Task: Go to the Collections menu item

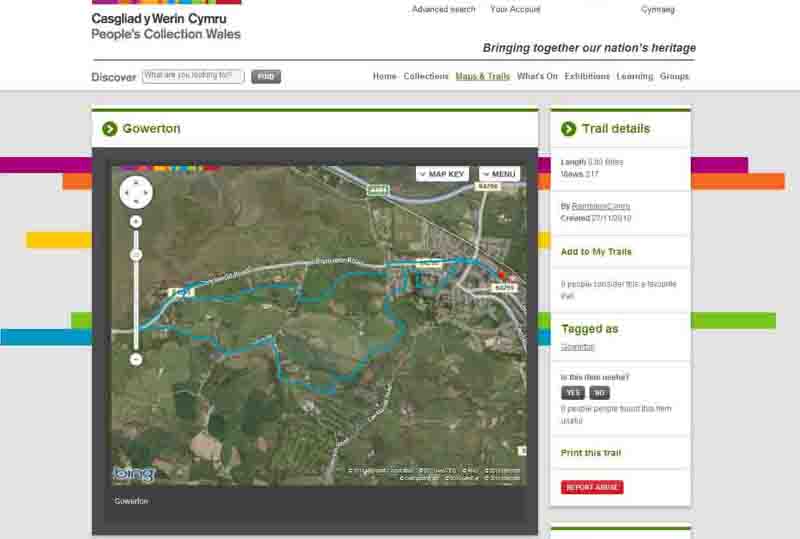Action: pyautogui.click(x=426, y=76)
